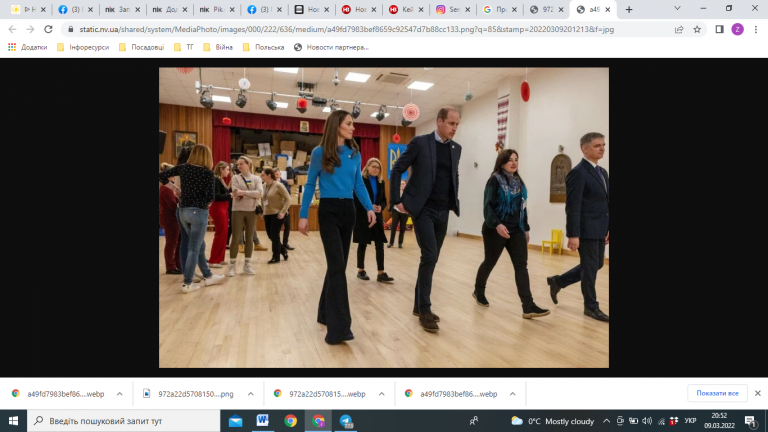Launch Word from the taskbar
The height and width of the screenshot is (432, 768).
263,421
